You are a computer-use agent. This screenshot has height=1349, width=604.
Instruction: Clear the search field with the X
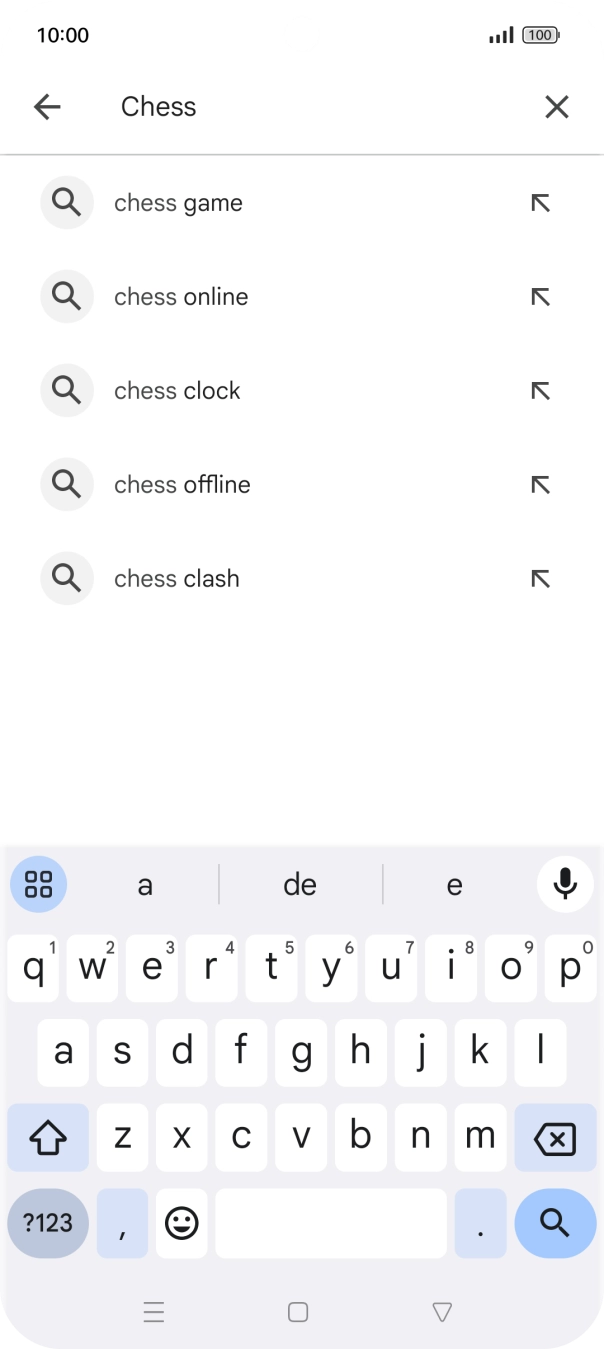coord(556,106)
